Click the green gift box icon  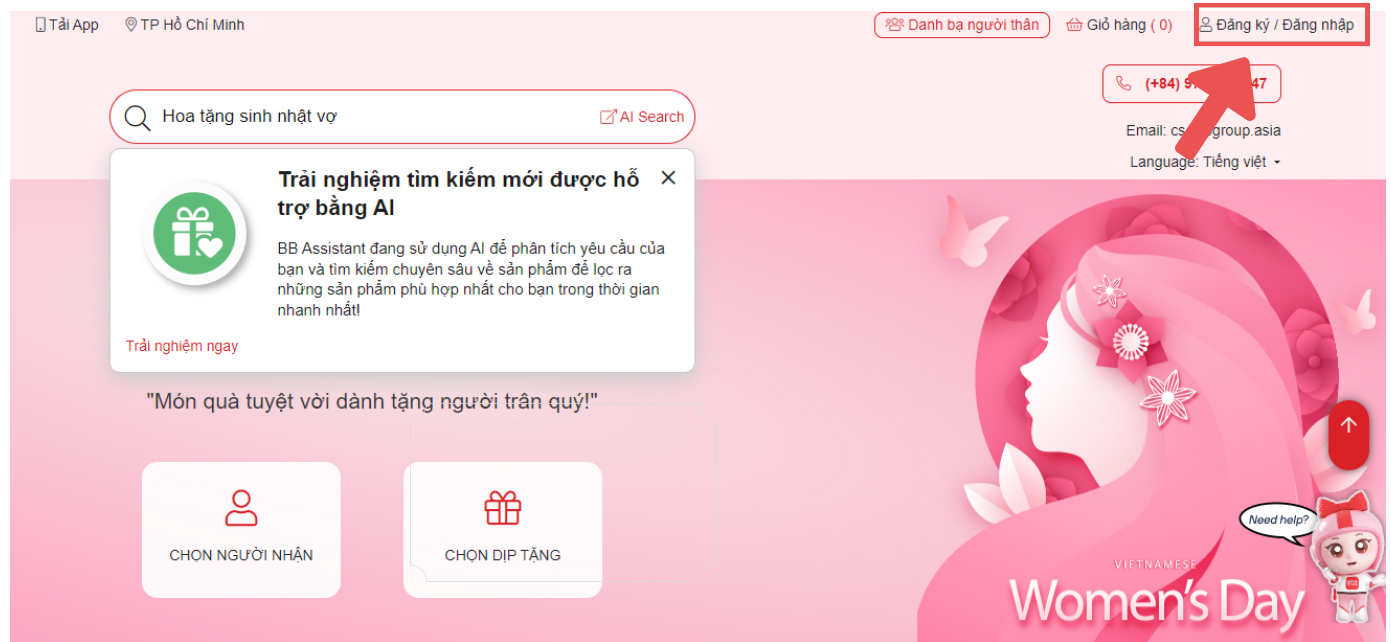click(x=195, y=233)
